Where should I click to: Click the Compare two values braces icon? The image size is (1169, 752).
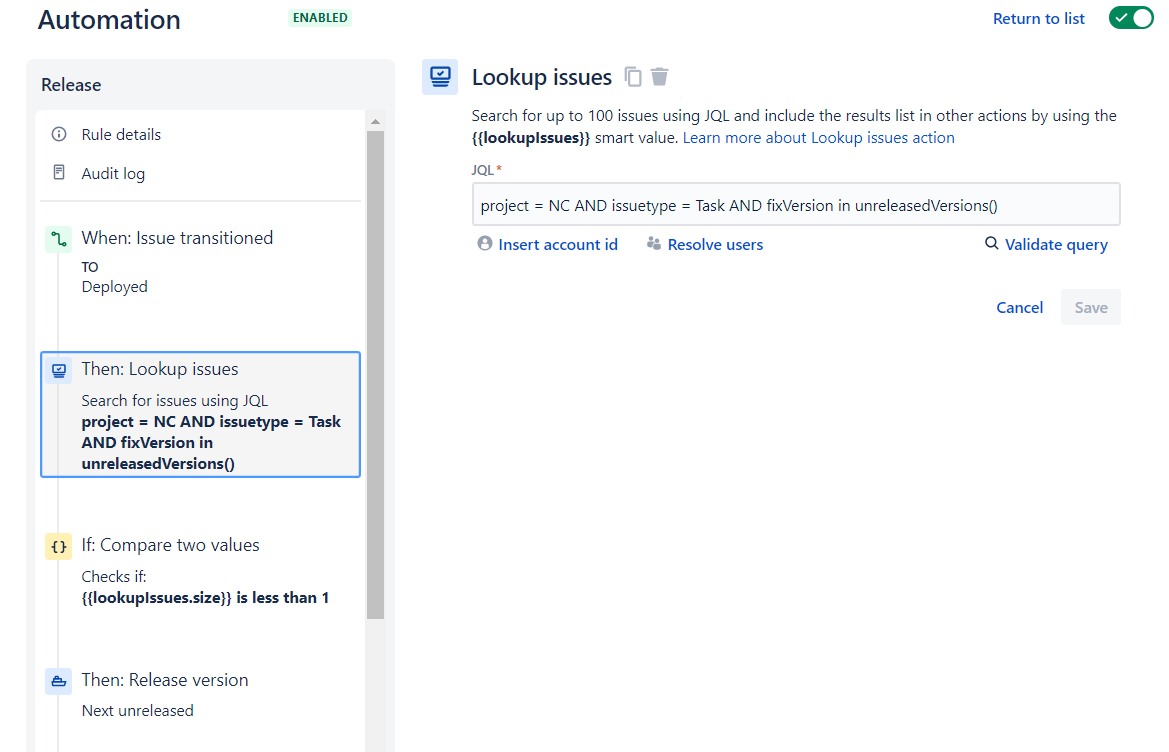pos(58,546)
